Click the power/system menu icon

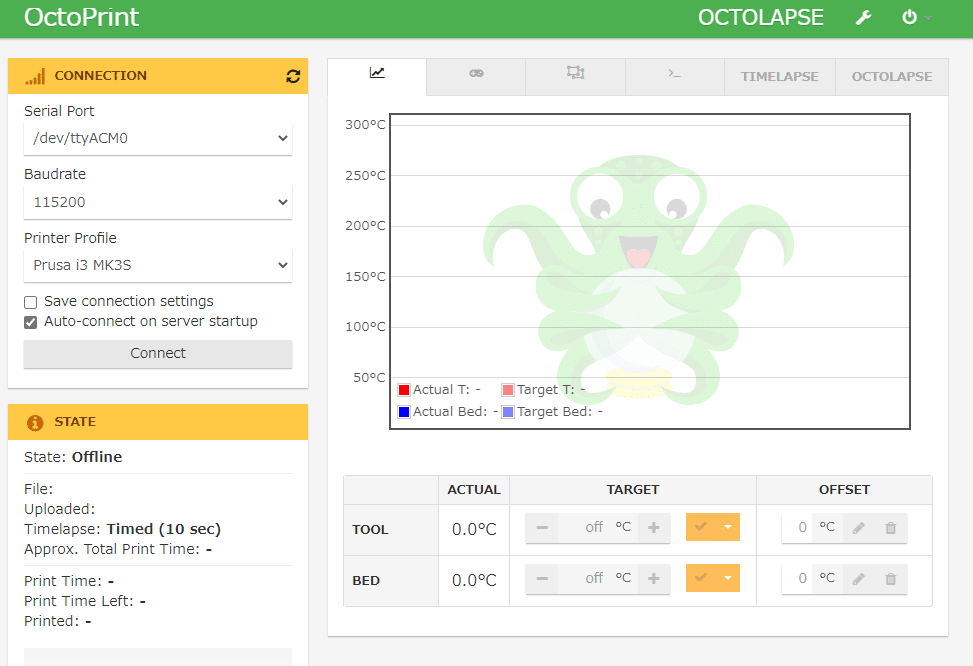(x=911, y=17)
